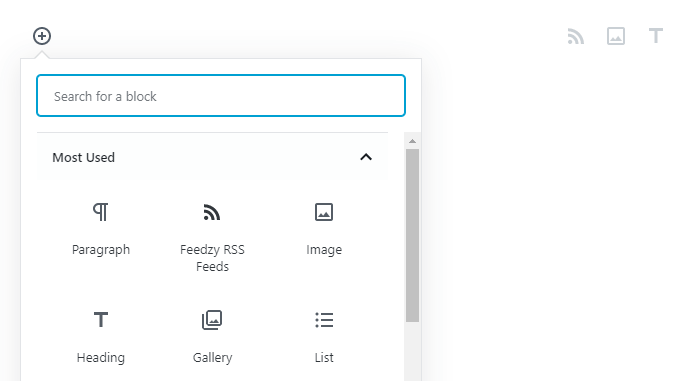The height and width of the screenshot is (381, 700).
Task: Click the faded Heading T shortcut at top right
Action: tap(655, 36)
